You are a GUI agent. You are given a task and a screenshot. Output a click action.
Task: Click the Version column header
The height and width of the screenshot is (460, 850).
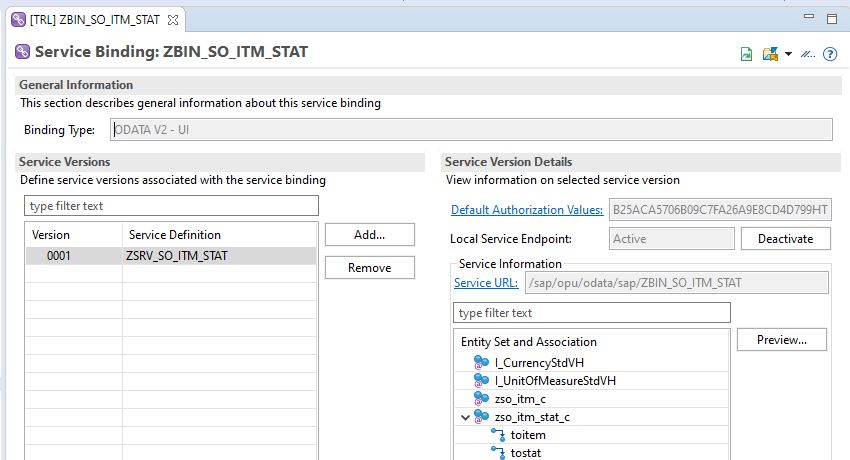click(x=51, y=235)
